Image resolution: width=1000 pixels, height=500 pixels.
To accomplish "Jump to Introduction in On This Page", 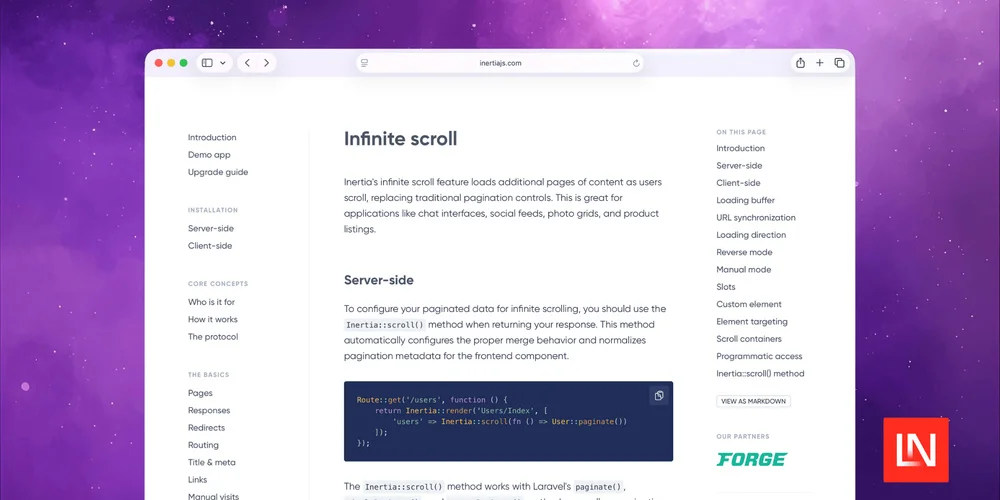I will pyautogui.click(x=740, y=148).
